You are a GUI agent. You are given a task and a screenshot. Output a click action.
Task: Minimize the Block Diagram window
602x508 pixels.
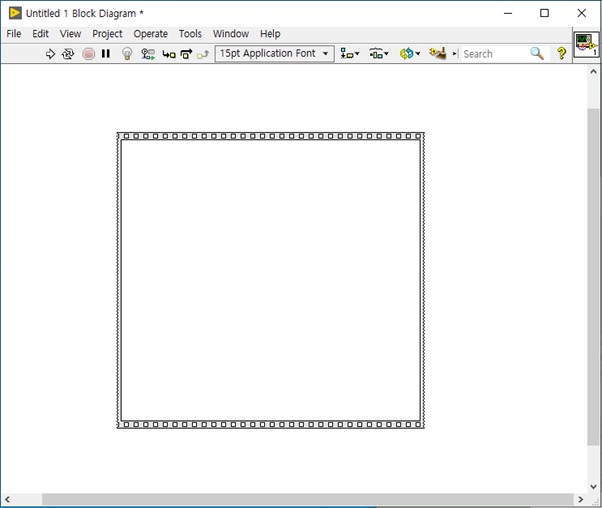pos(508,13)
